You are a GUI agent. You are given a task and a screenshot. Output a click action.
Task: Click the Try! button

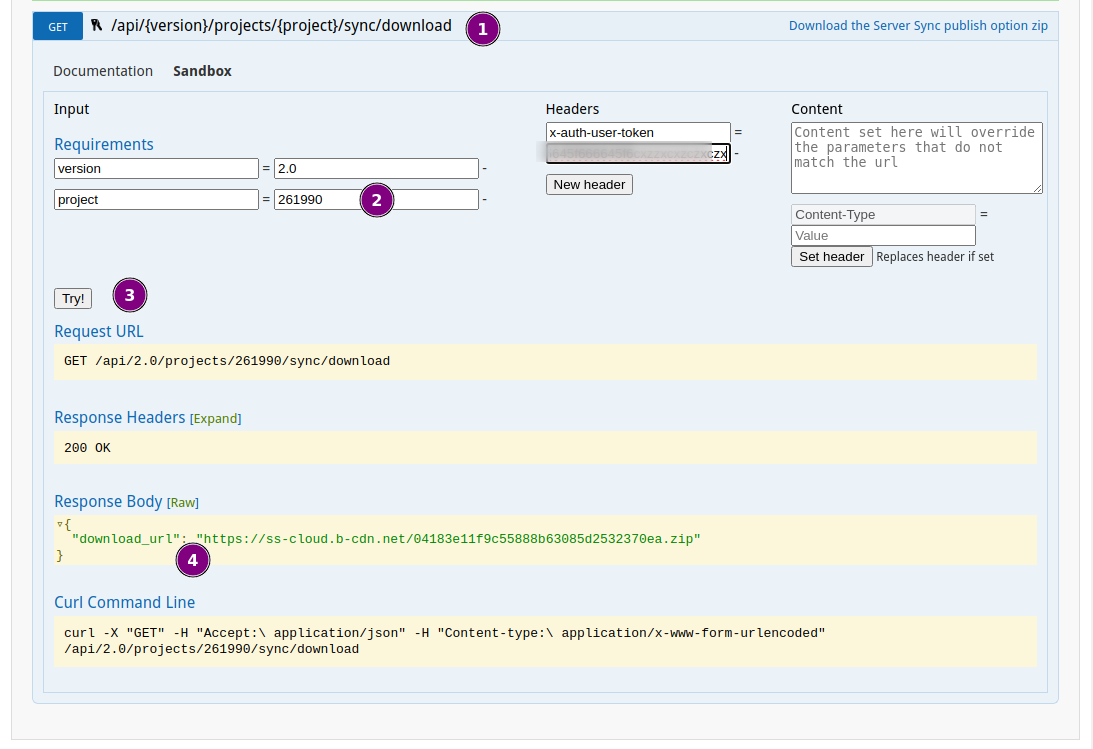(73, 298)
